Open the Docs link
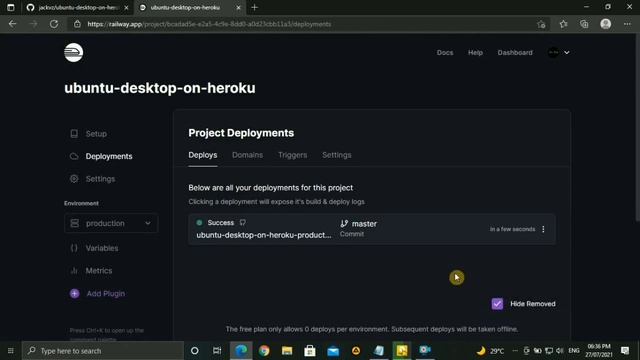Screen dimensions: 640x360 (445, 53)
